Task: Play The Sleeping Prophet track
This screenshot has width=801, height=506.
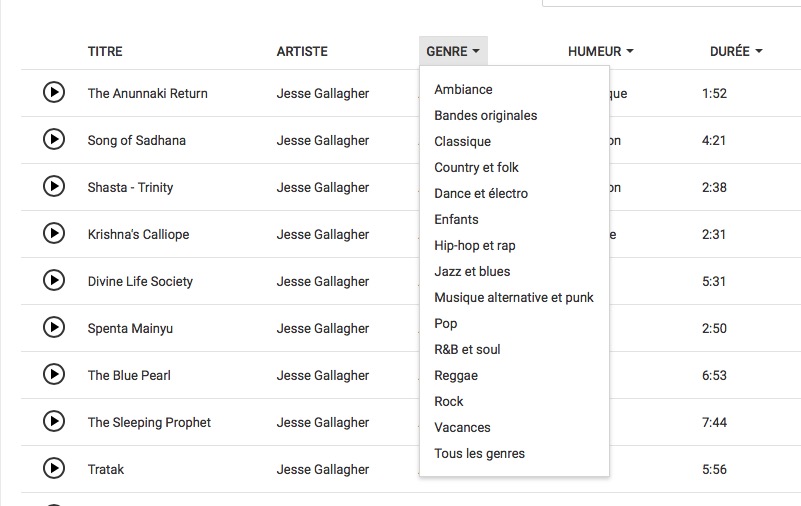Action: point(54,421)
